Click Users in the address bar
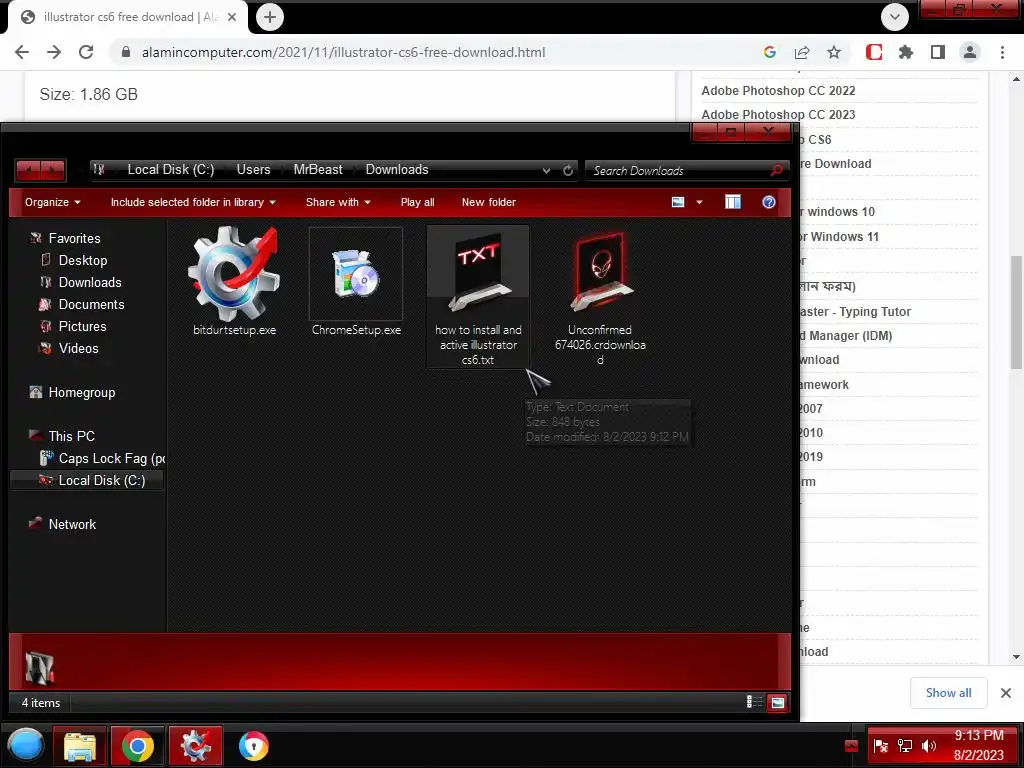 pos(253,170)
